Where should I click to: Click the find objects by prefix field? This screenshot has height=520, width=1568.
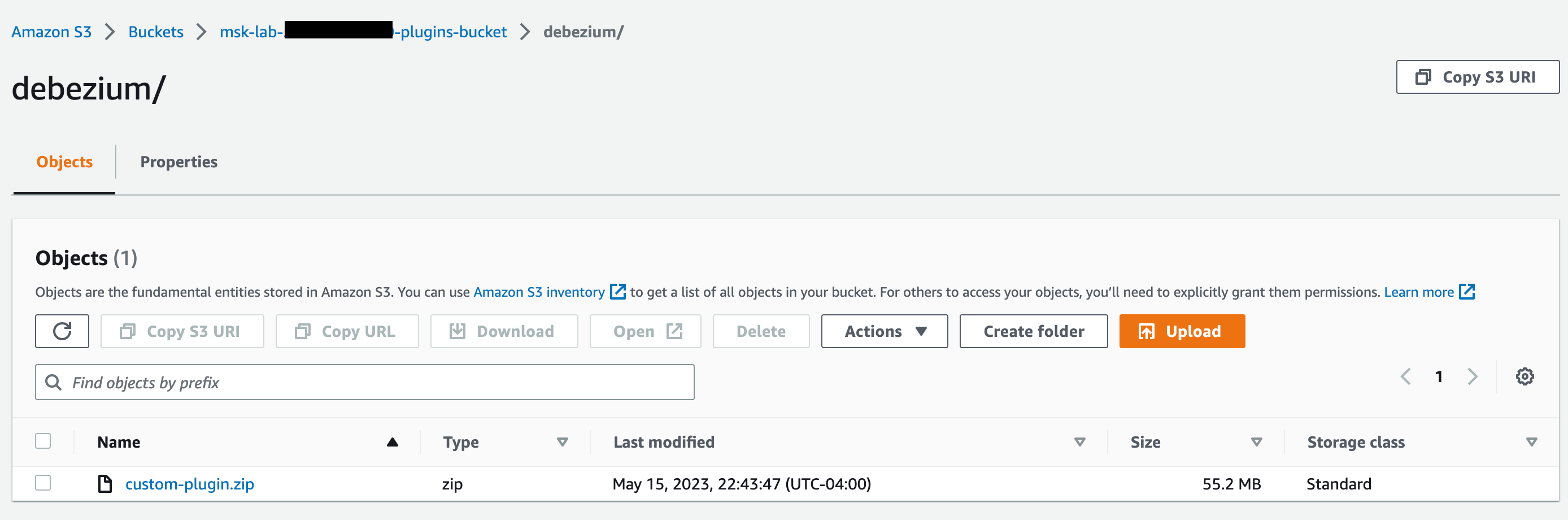365,382
